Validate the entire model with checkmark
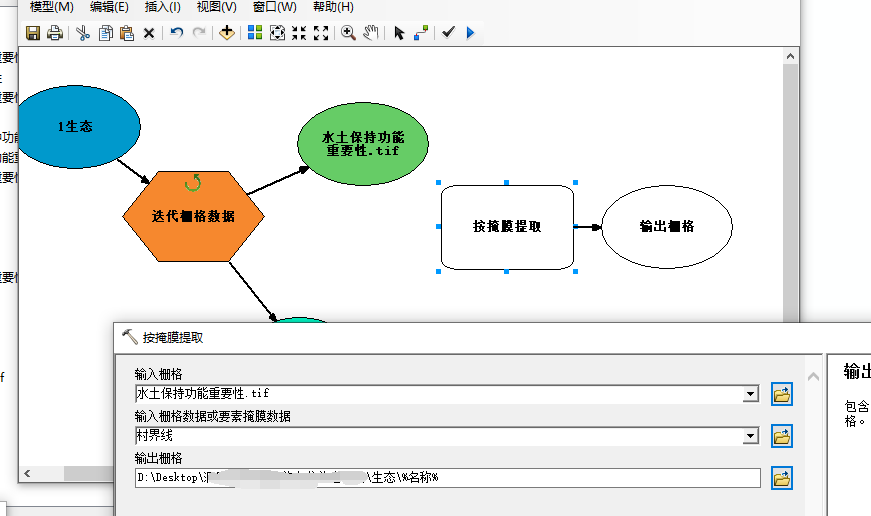The image size is (871, 516). coord(448,33)
